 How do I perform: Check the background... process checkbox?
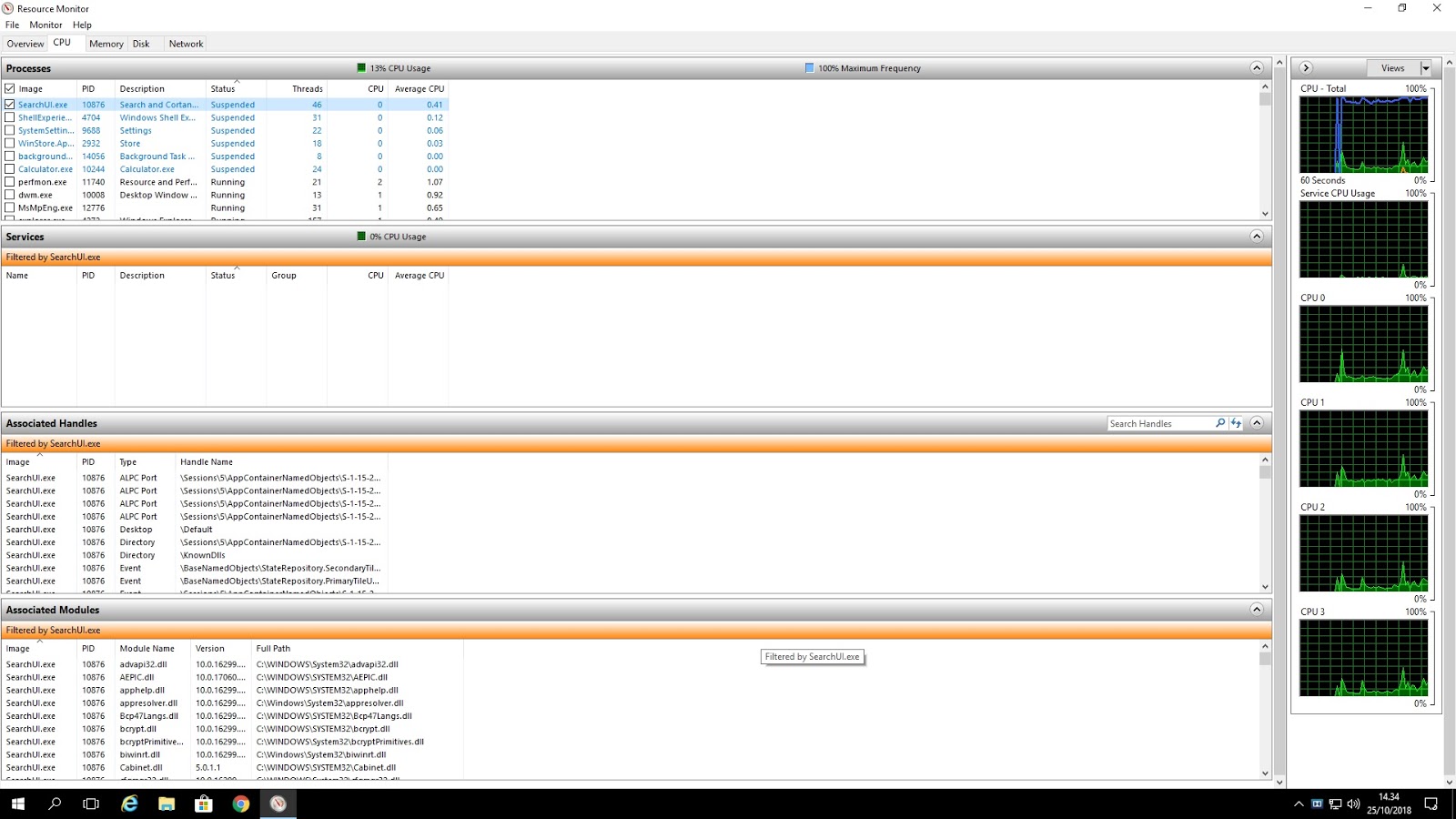10,157
